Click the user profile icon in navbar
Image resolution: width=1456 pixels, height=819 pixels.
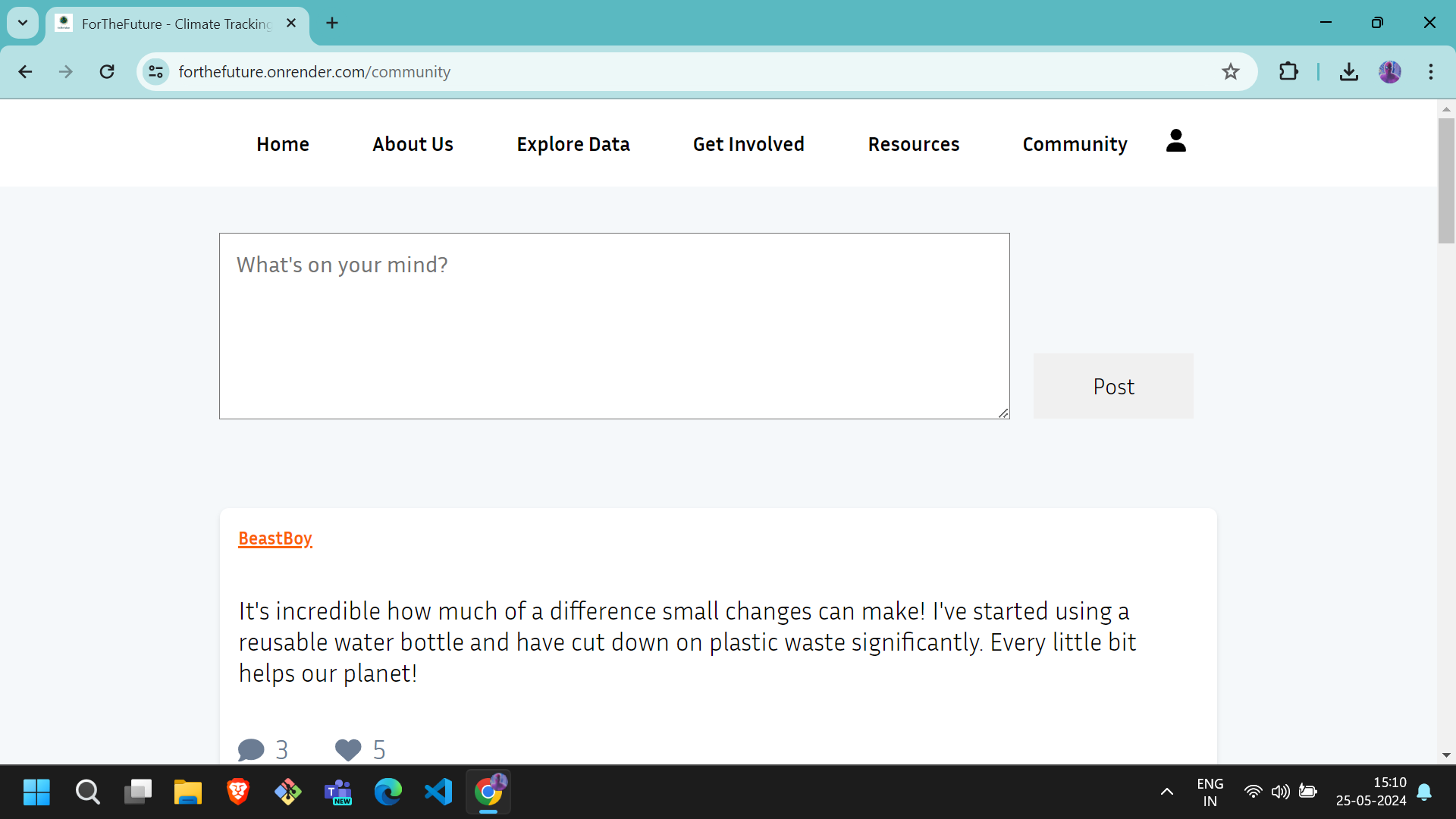coord(1175,141)
